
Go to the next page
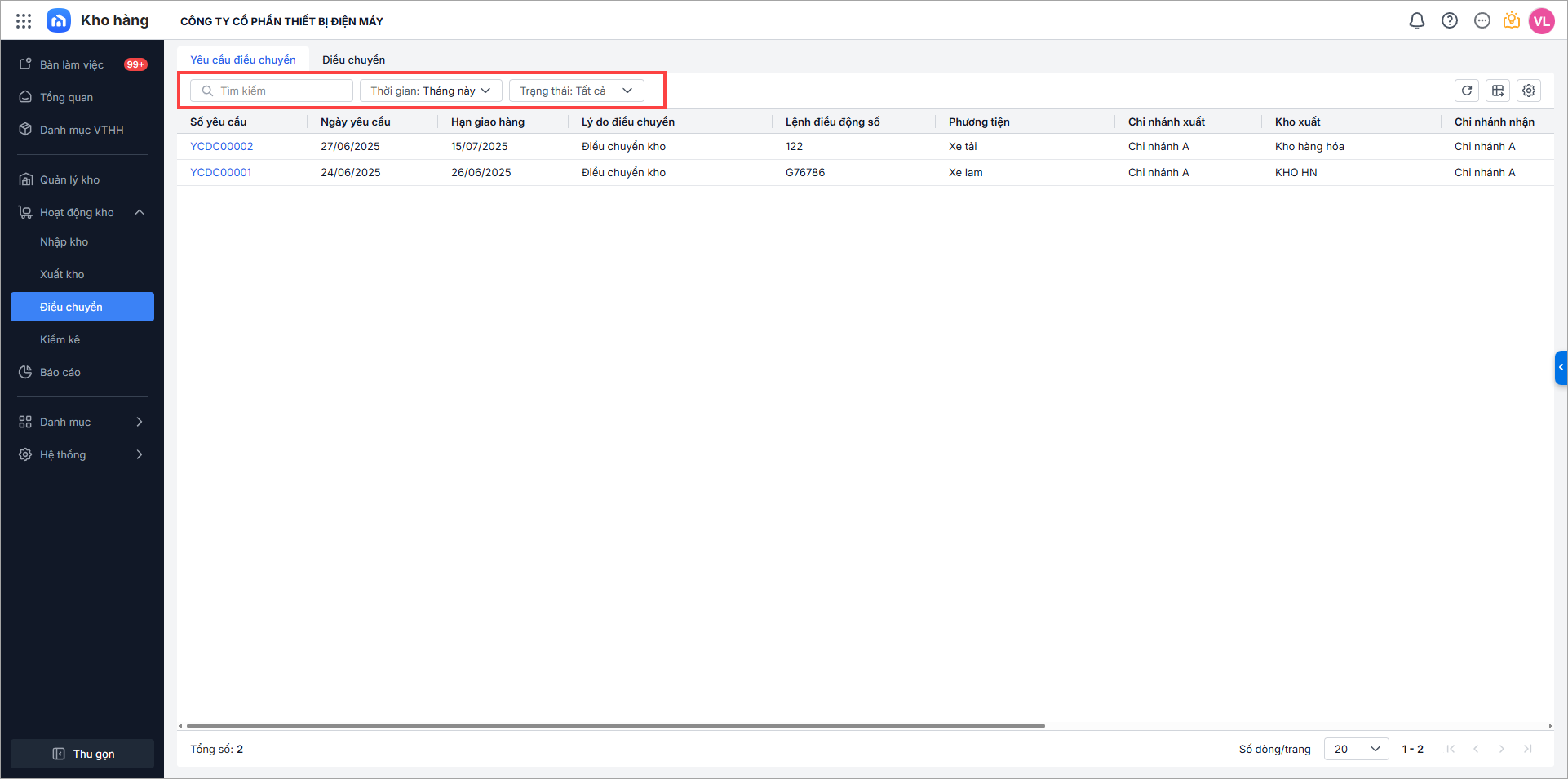(x=1502, y=749)
